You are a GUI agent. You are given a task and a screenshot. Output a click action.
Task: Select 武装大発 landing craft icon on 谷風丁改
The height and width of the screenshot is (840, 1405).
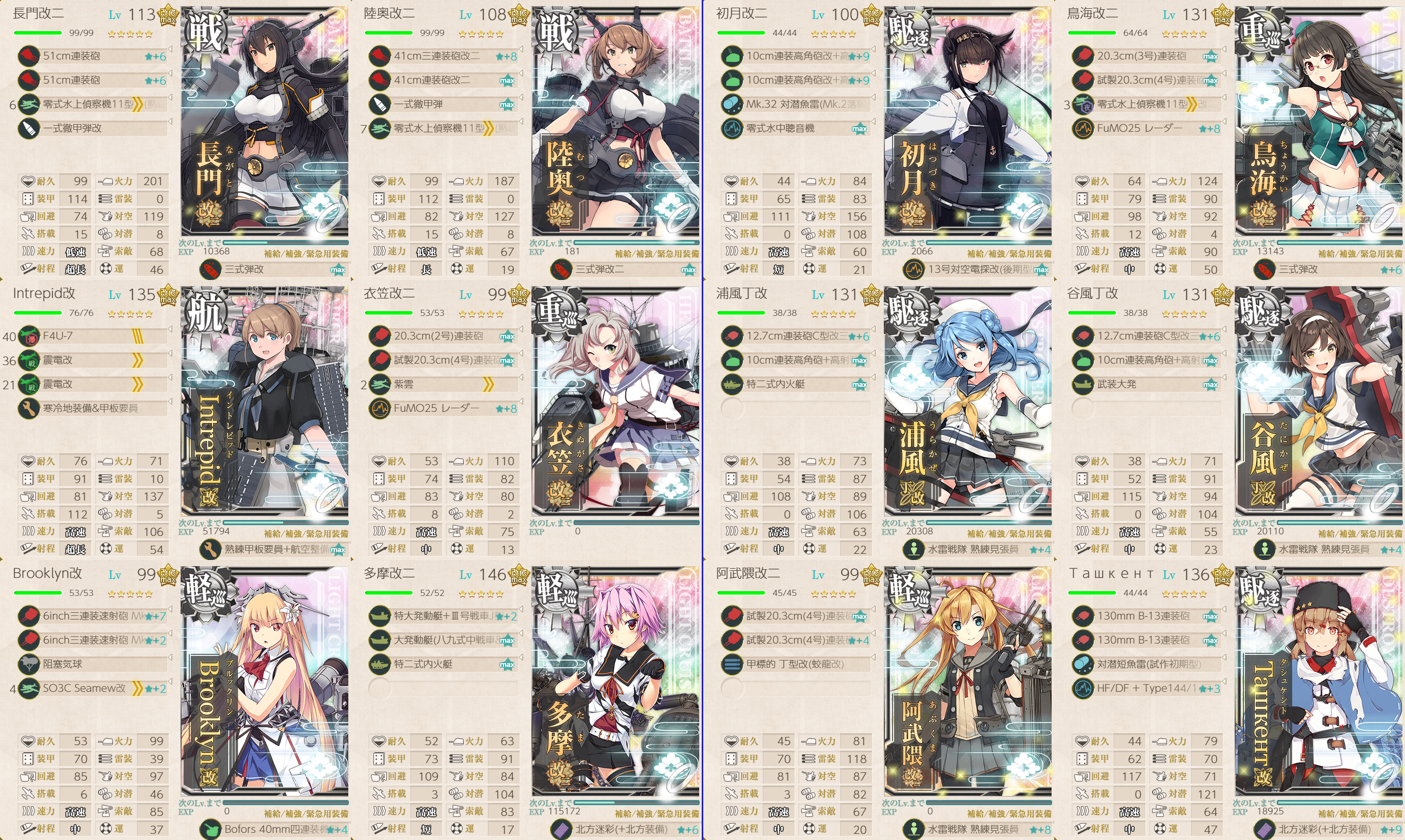[1083, 384]
